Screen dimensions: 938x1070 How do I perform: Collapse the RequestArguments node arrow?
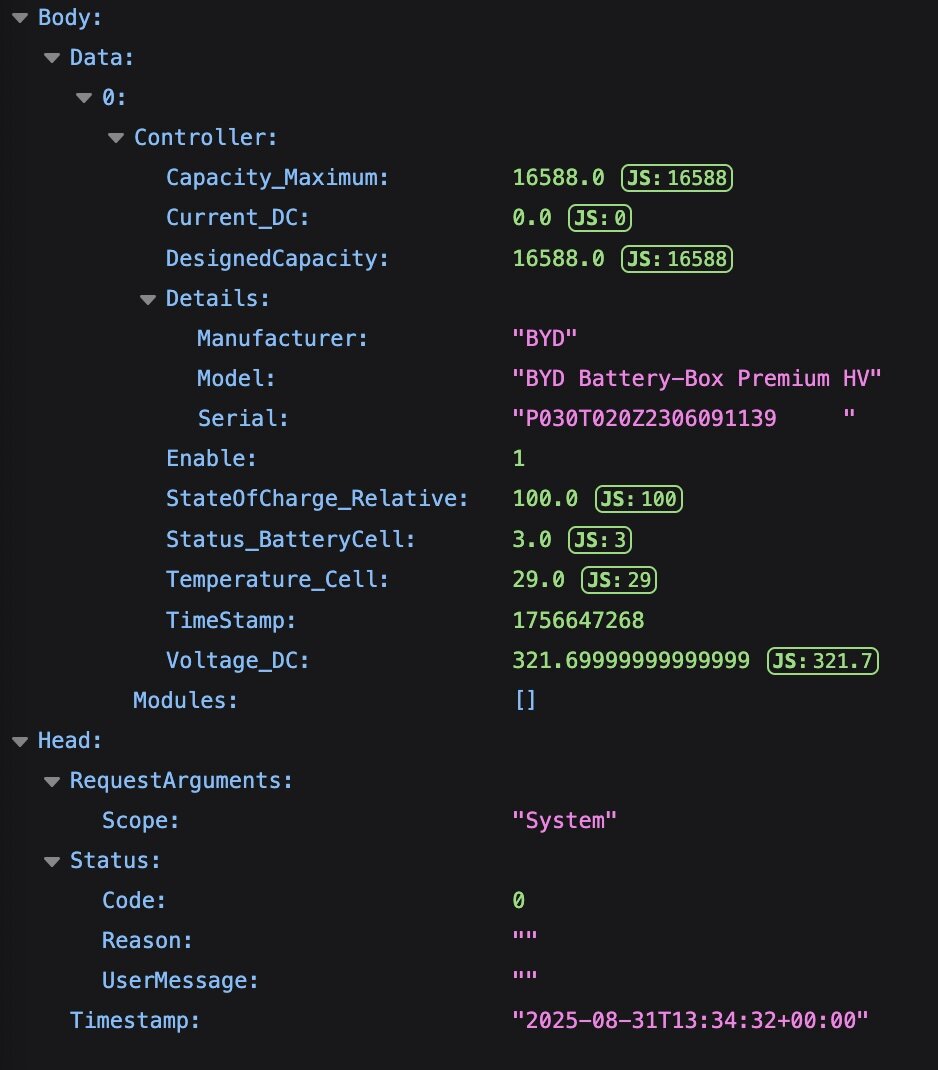coord(52,781)
